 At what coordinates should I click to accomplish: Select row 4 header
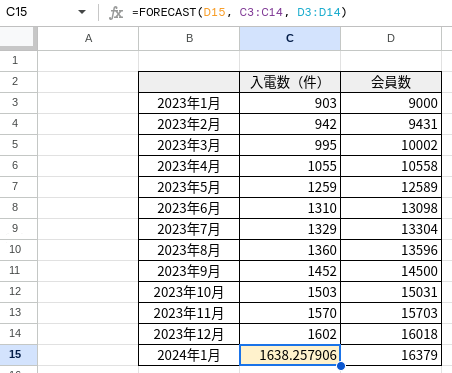tap(18, 124)
